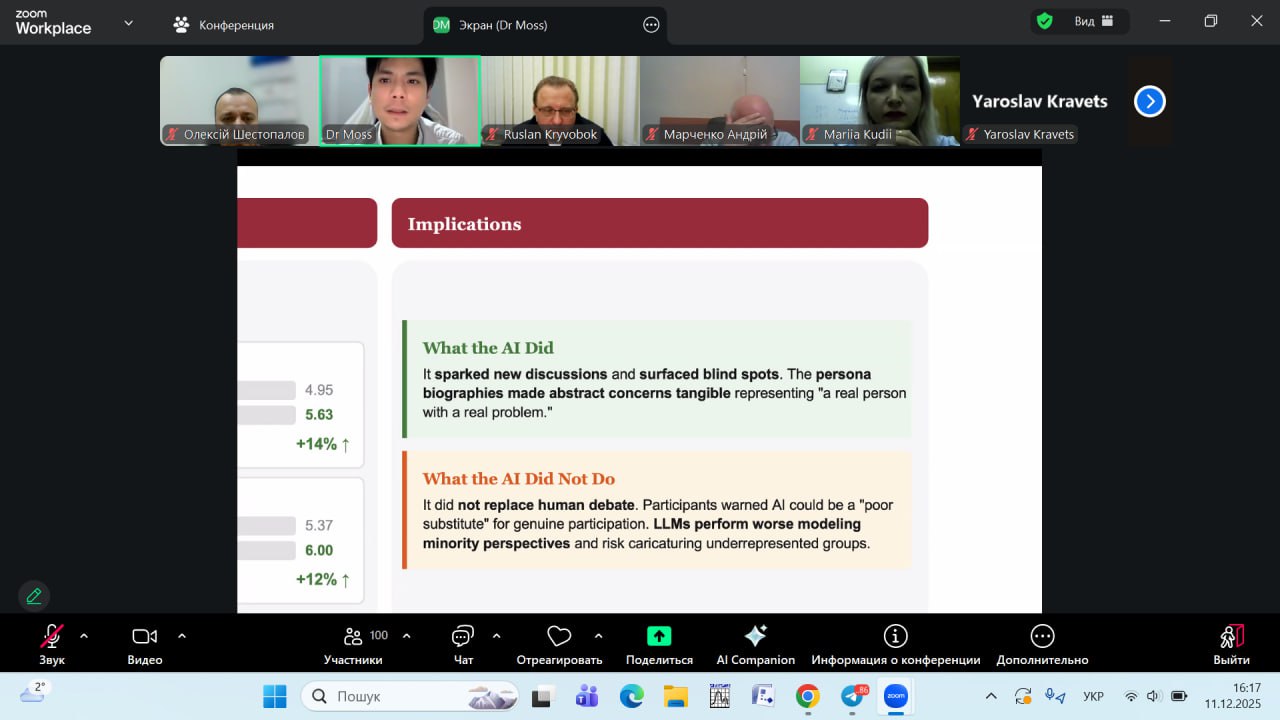This screenshot has height=720, width=1280.
Task: Open the video options arrow next to Видео
Action: click(x=182, y=636)
